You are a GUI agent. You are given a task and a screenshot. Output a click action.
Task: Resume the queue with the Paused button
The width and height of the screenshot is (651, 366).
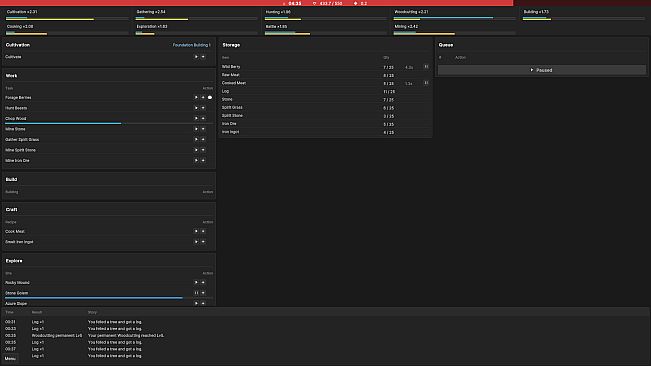tap(542, 70)
